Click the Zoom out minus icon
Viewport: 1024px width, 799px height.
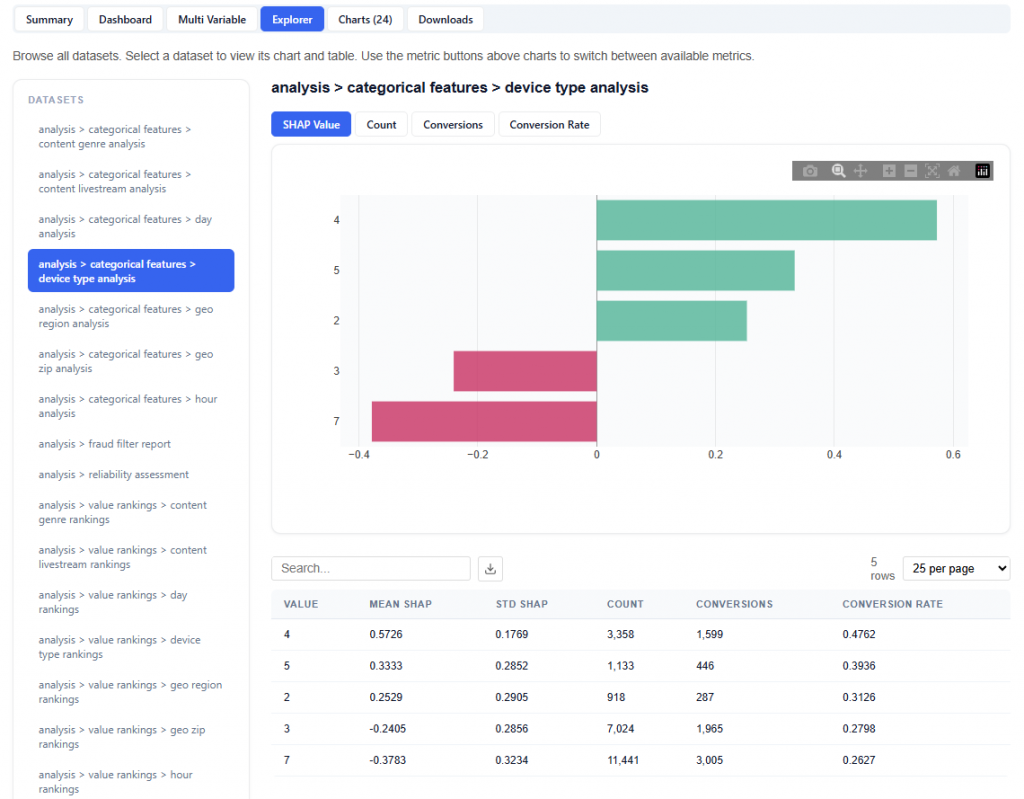[910, 171]
